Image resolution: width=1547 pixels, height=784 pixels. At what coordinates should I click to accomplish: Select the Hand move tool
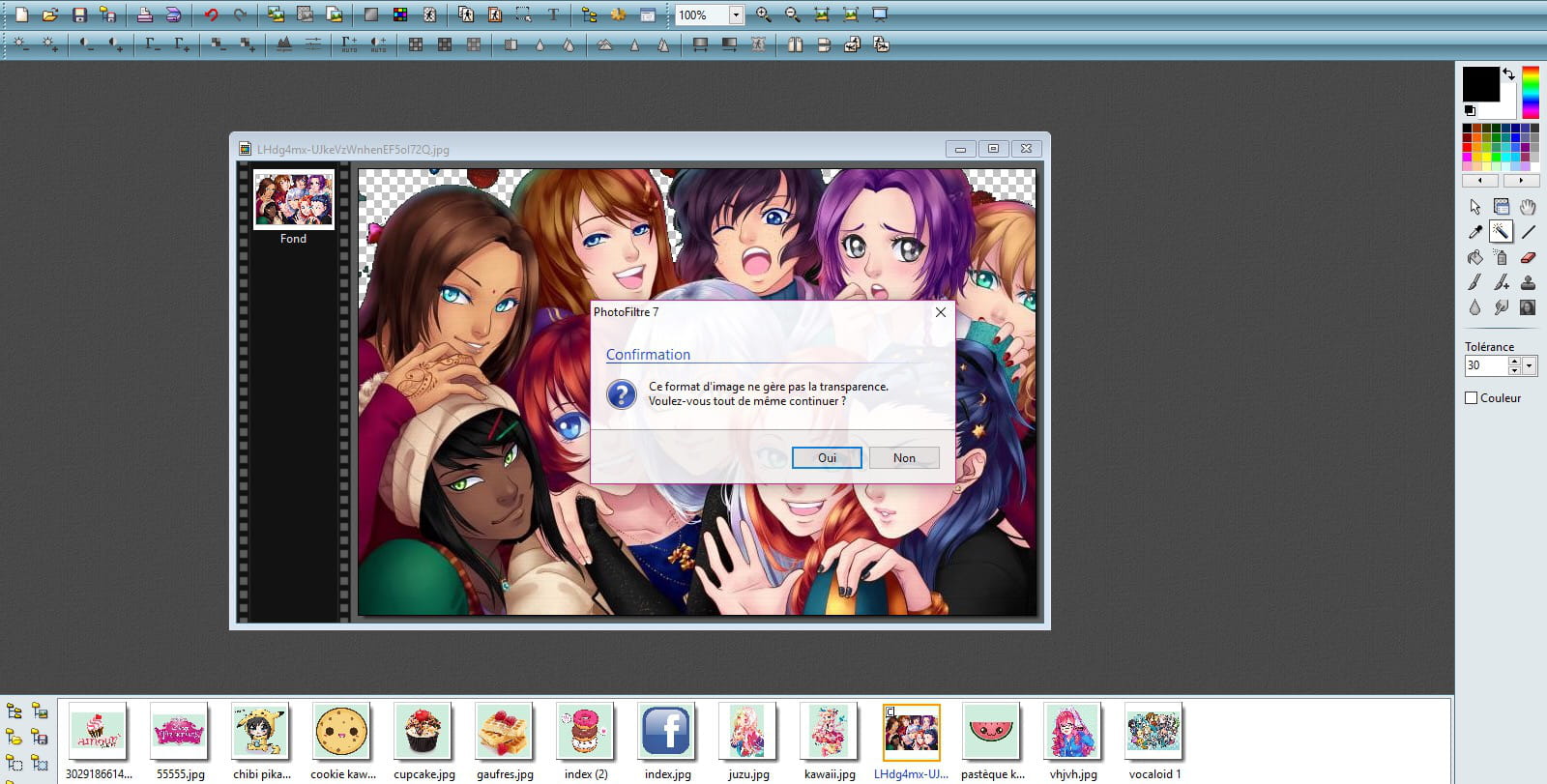1528,206
